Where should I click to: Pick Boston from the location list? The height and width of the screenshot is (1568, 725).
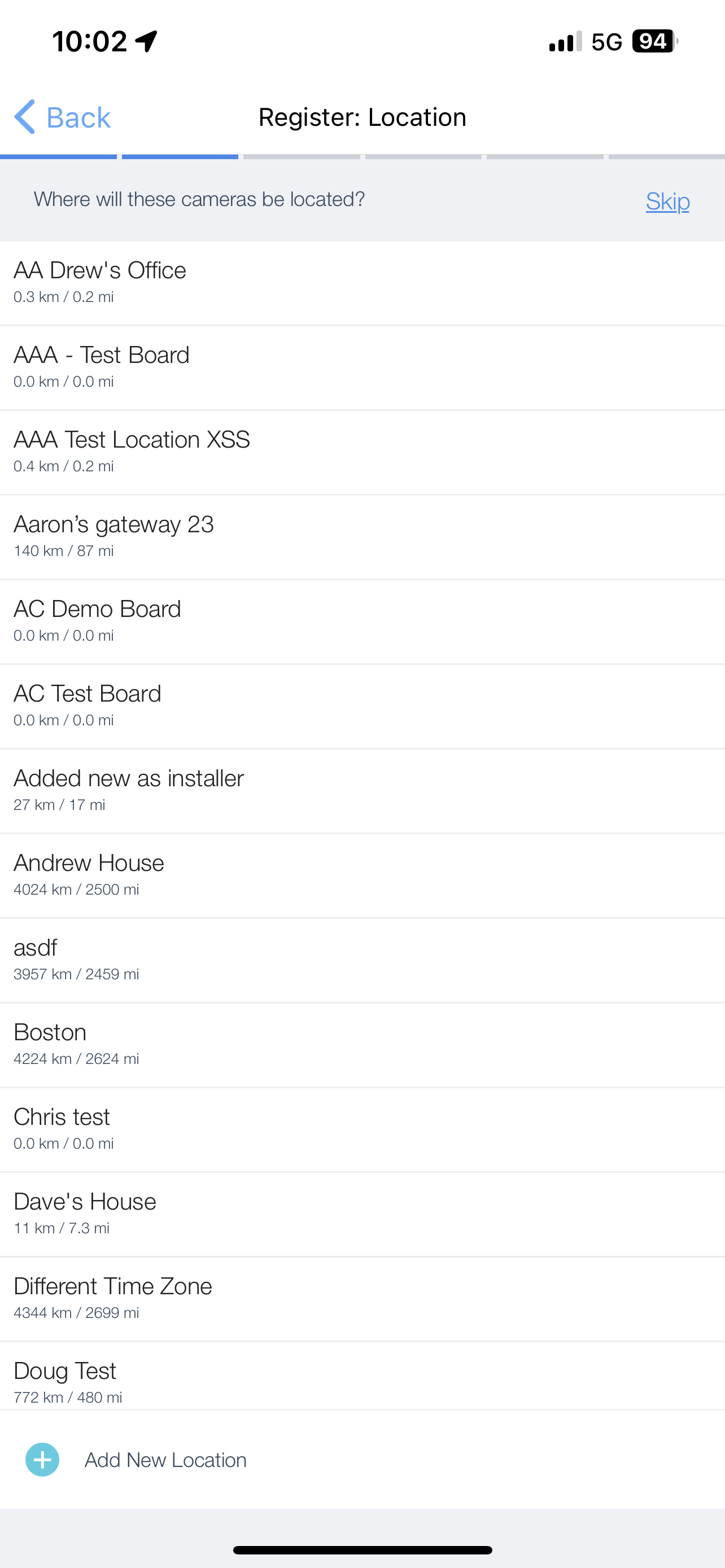point(362,1044)
